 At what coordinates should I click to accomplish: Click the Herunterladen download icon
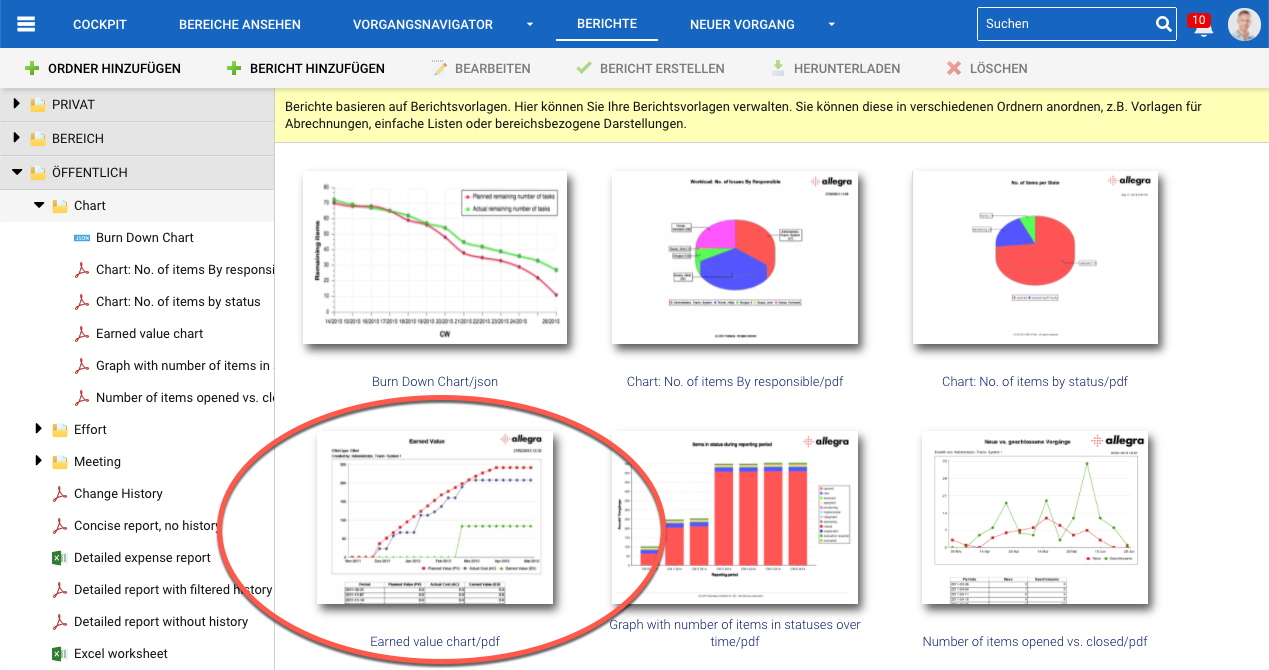[778, 69]
